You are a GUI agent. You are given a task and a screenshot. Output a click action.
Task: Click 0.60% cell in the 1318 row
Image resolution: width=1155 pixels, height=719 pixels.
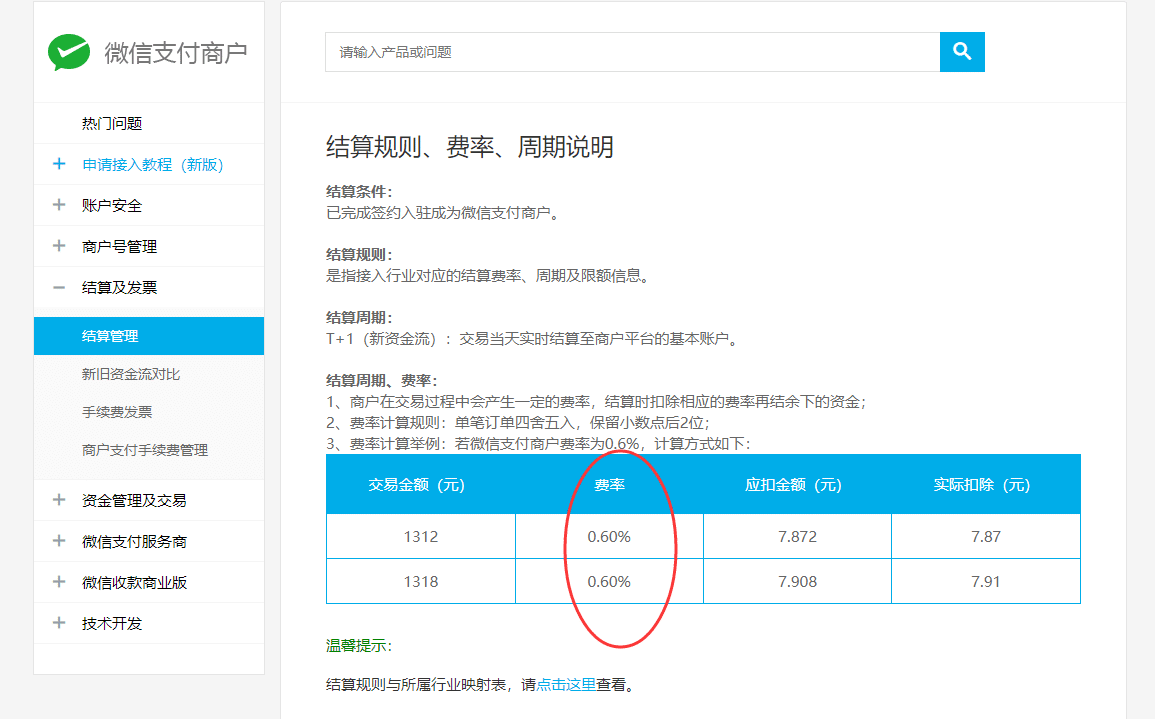click(609, 581)
